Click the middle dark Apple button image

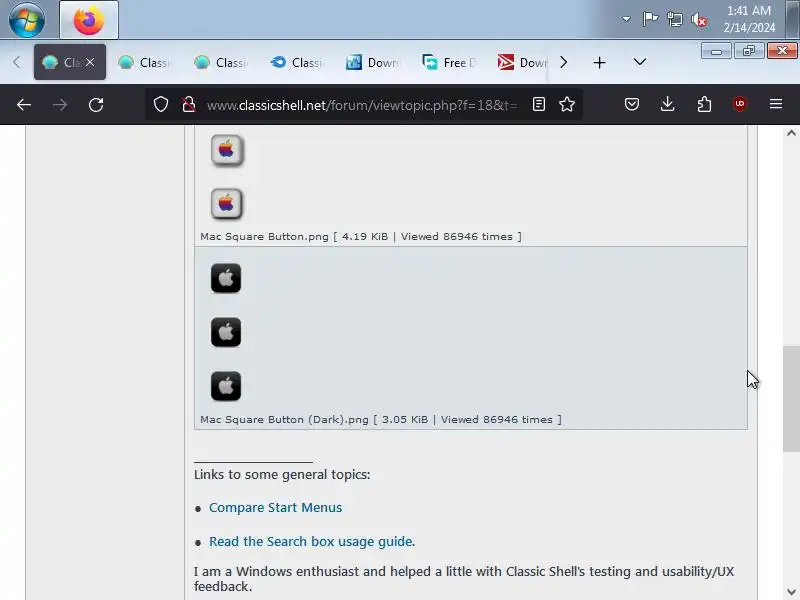[x=226, y=332]
